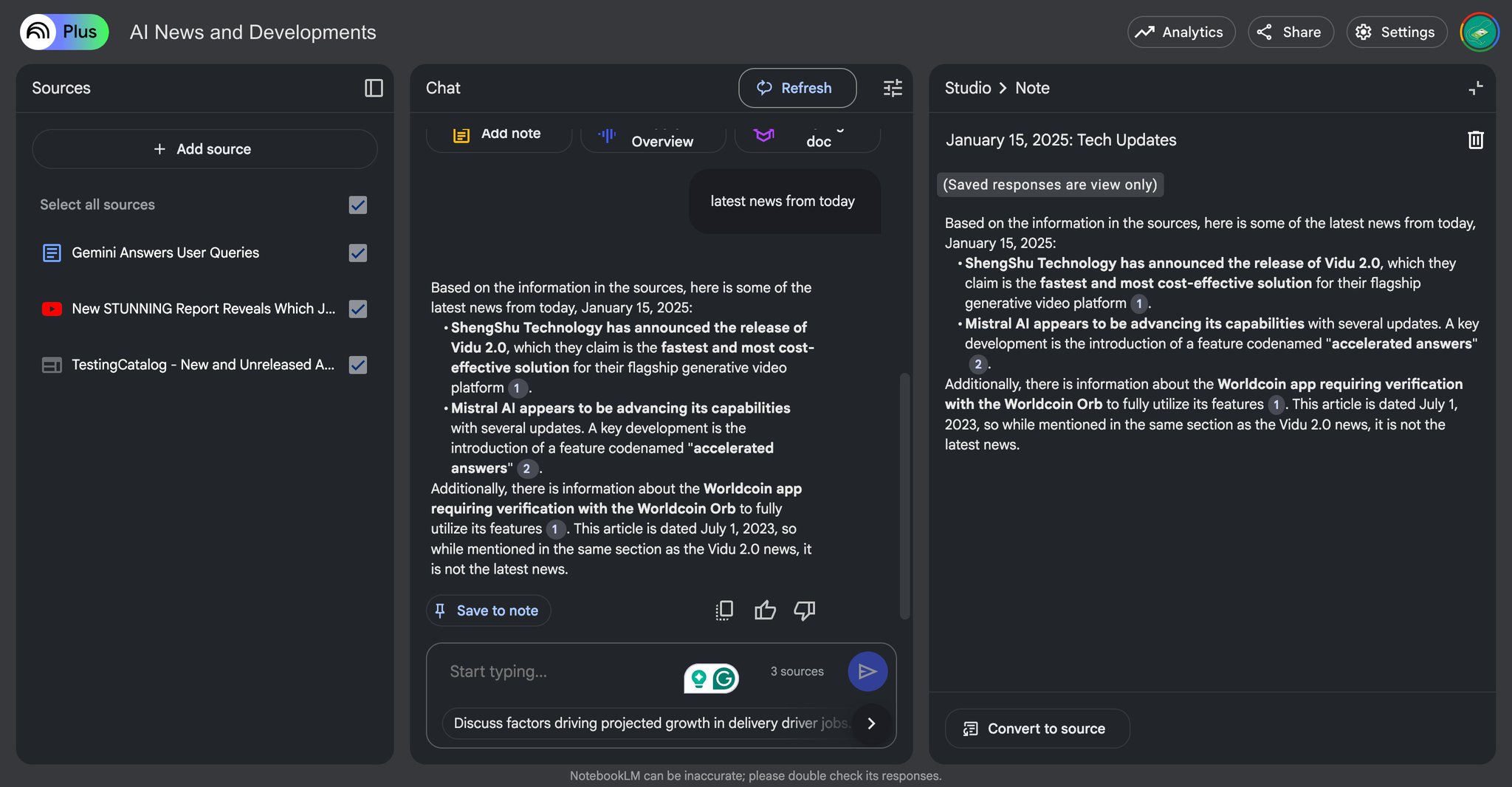
Task: Delete the note via trash icon
Action: pyautogui.click(x=1475, y=140)
